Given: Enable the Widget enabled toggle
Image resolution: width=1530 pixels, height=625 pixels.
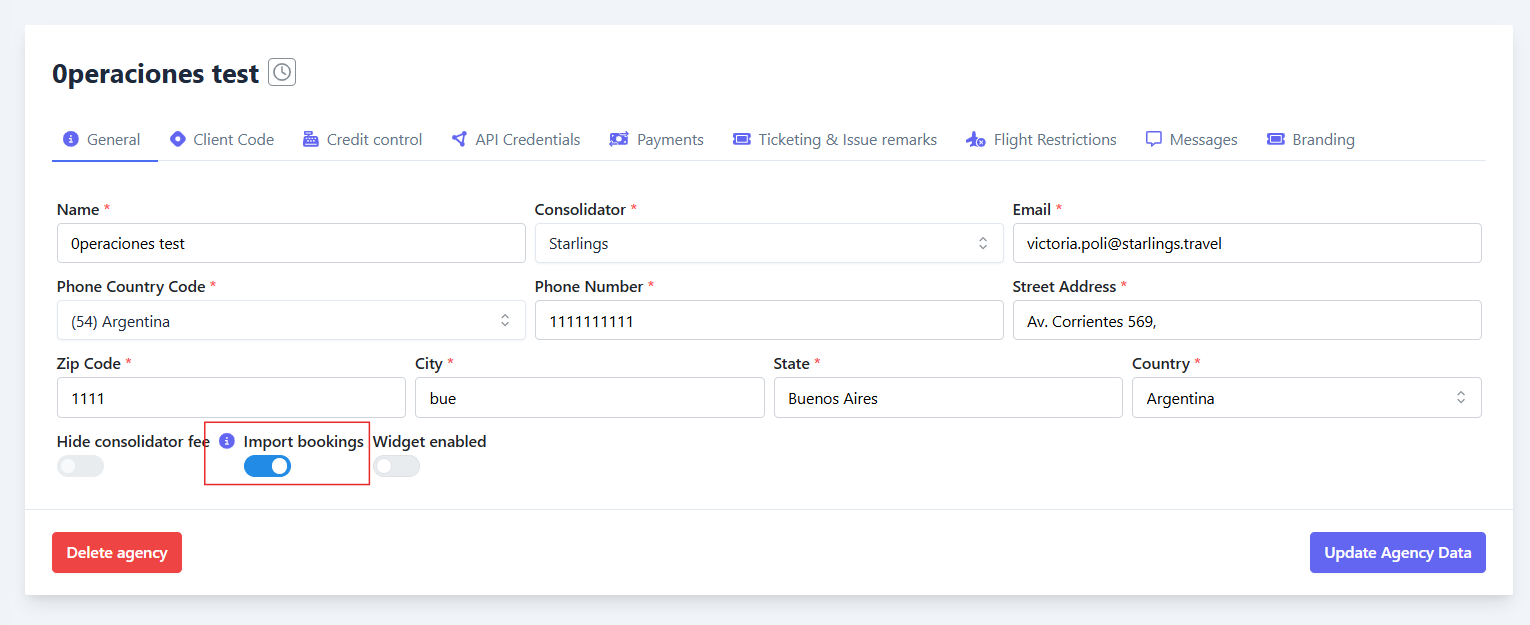Looking at the screenshot, I should [396, 466].
